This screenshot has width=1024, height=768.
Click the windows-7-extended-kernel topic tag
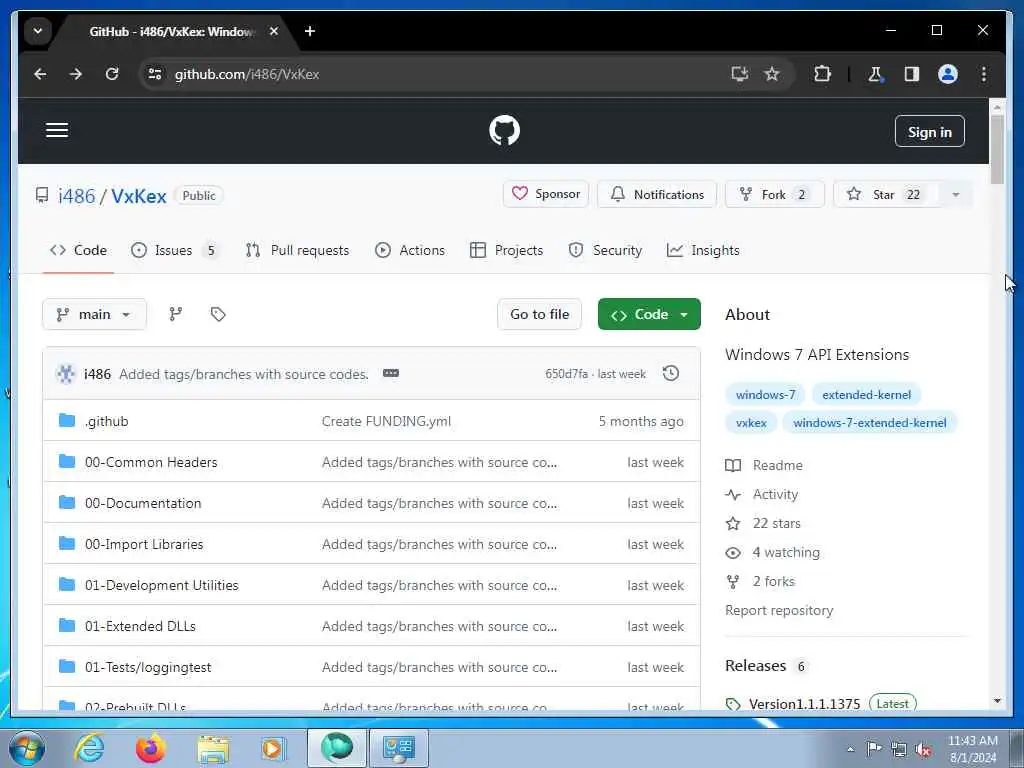tap(870, 423)
